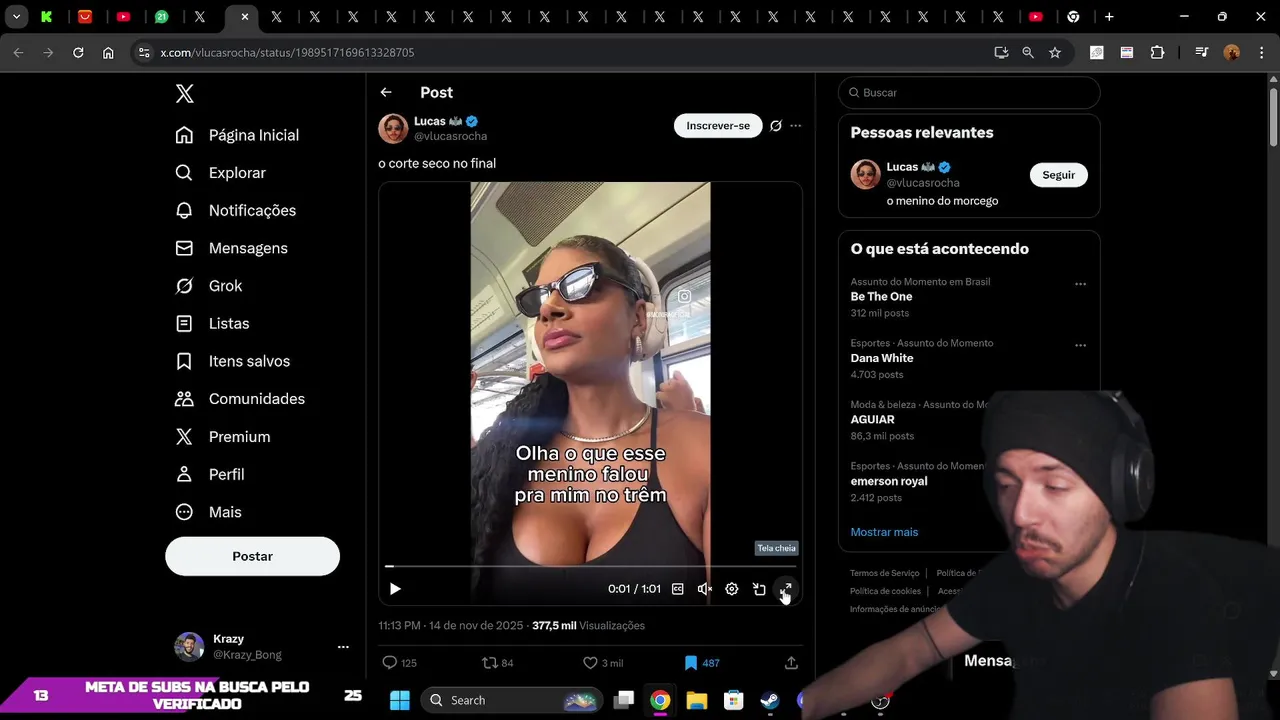Close the active X tab
1280x720 pixels.
[x=244, y=16]
